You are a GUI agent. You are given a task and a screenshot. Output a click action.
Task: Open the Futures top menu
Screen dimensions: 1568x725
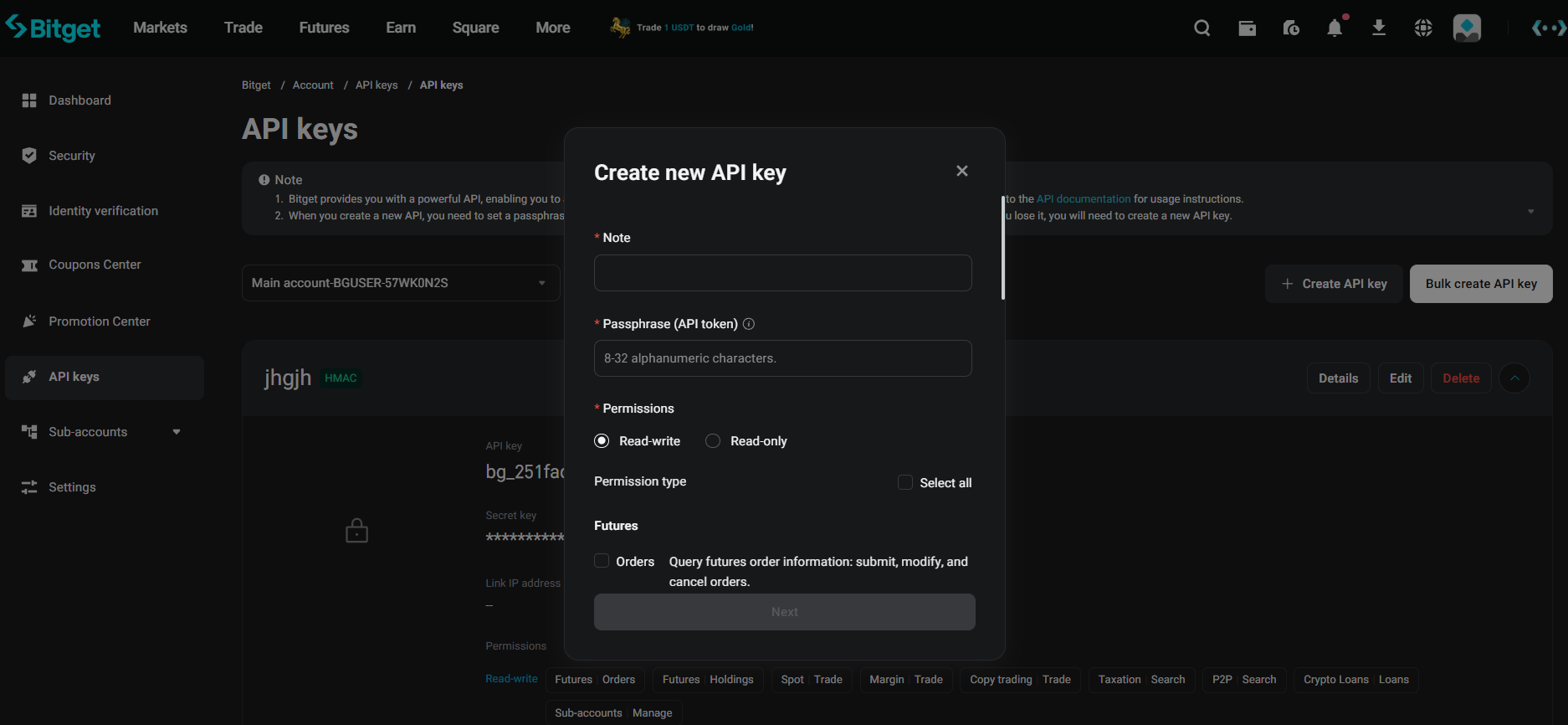(324, 28)
